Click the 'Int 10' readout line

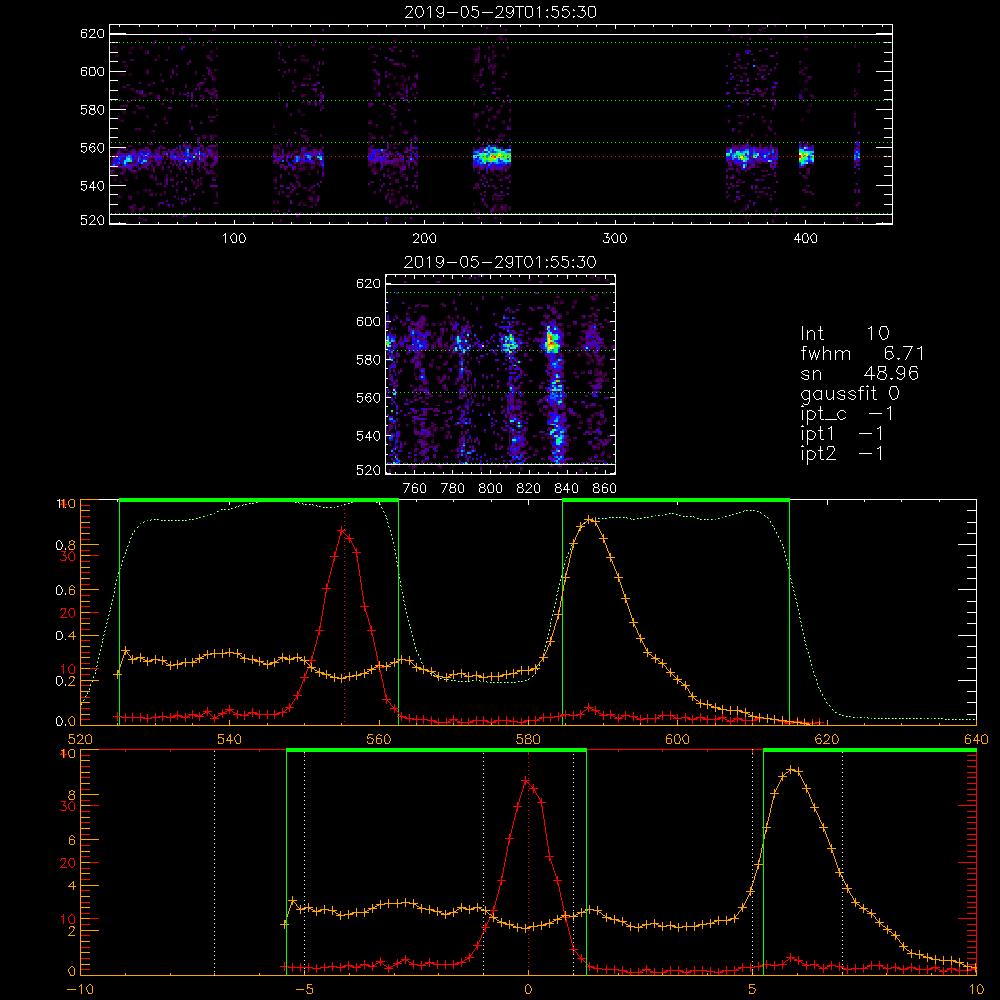click(x=844, y=333)
